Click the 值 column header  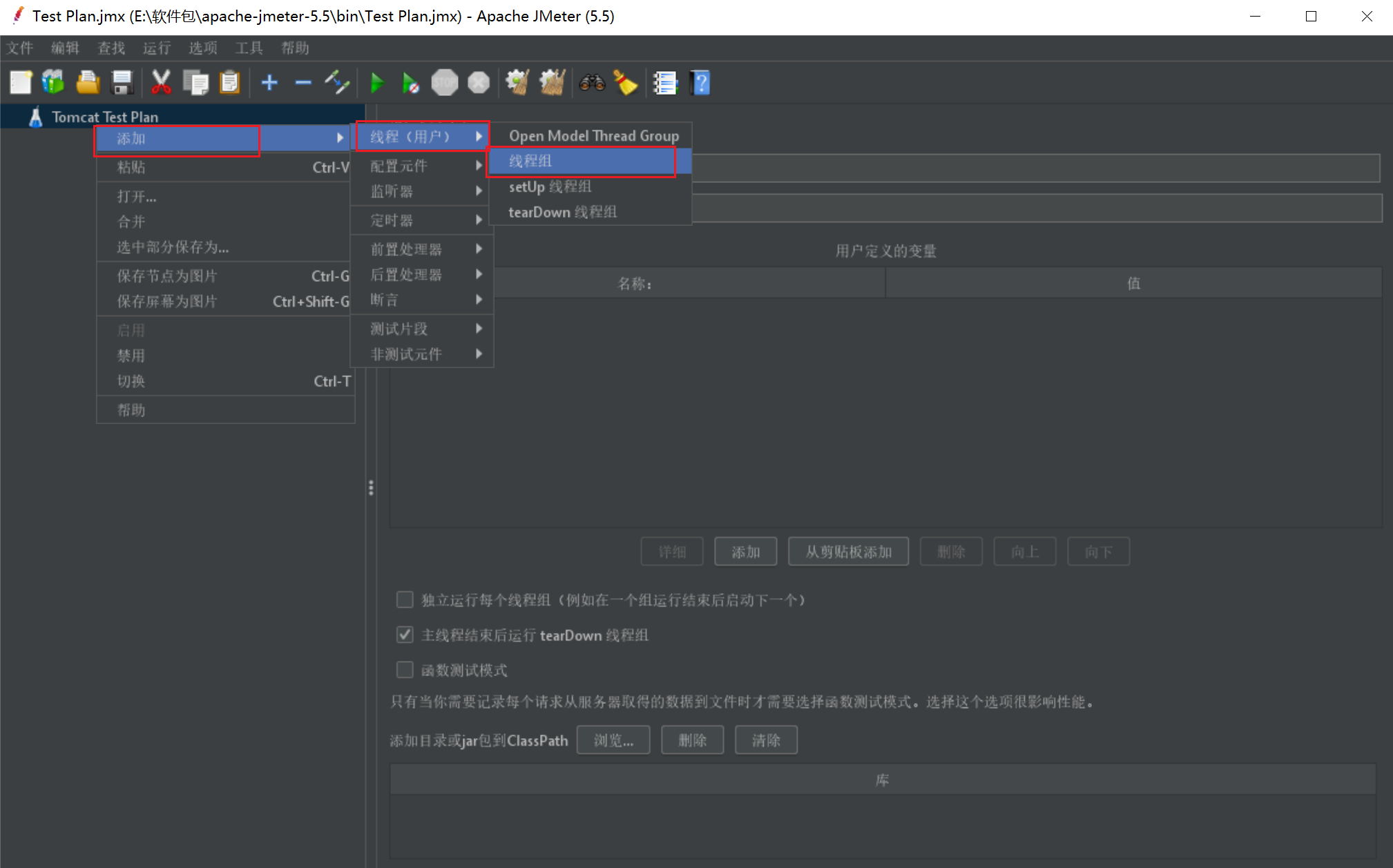[1133, 283]
